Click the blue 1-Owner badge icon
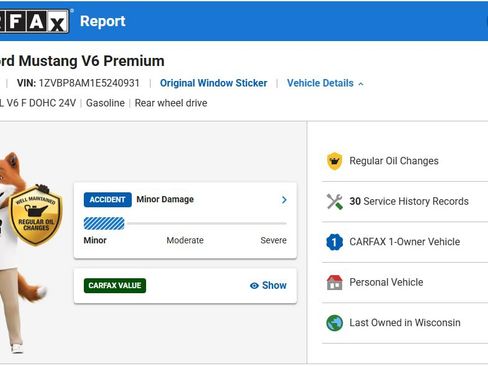Image resolution: width=488 pixels, height=366 pixels. pos(334,242)
